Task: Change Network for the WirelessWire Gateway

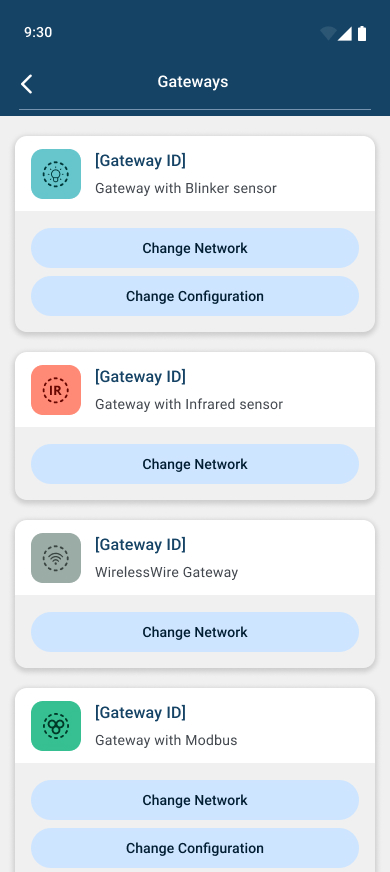Action: 195,632
